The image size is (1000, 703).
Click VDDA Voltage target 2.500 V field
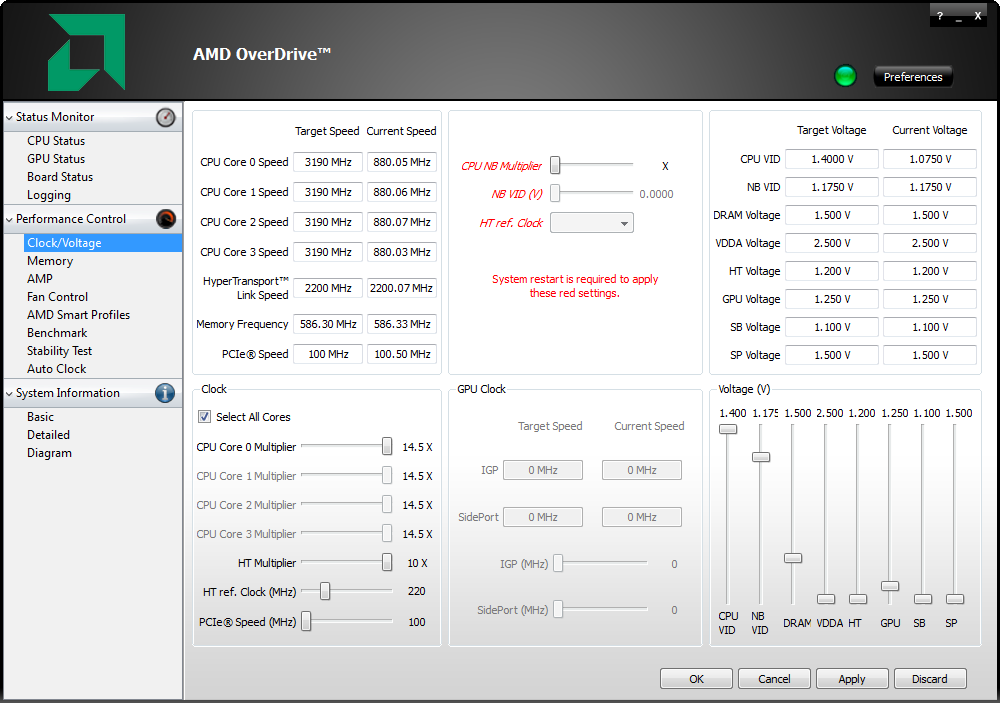[x=832, y=243]
